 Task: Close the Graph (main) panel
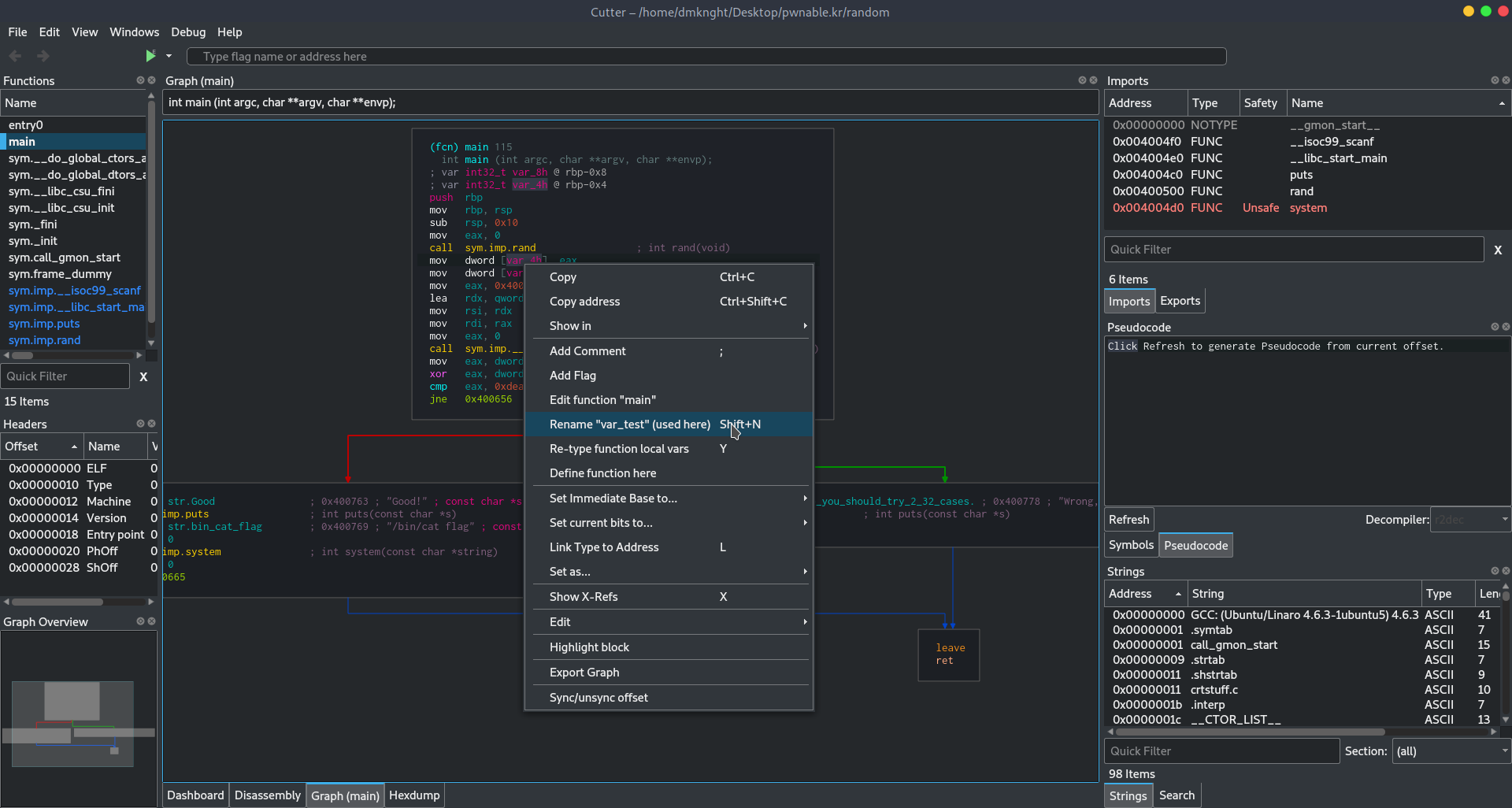(x=1093, y=80)
